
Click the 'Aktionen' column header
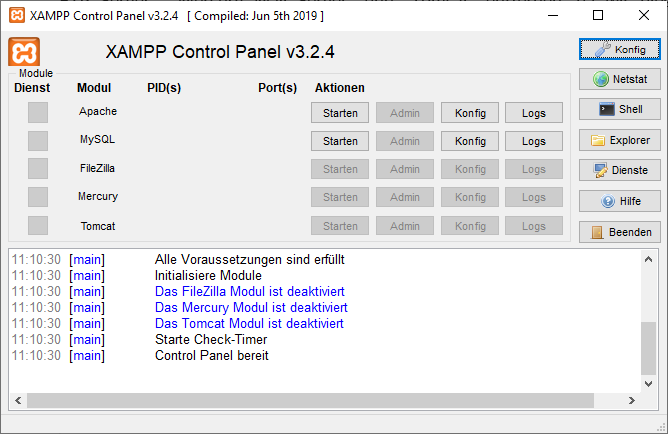[340, 88]
